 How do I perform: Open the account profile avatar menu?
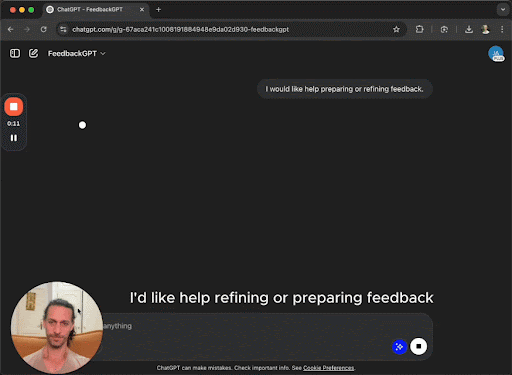(x=496, y=54)
